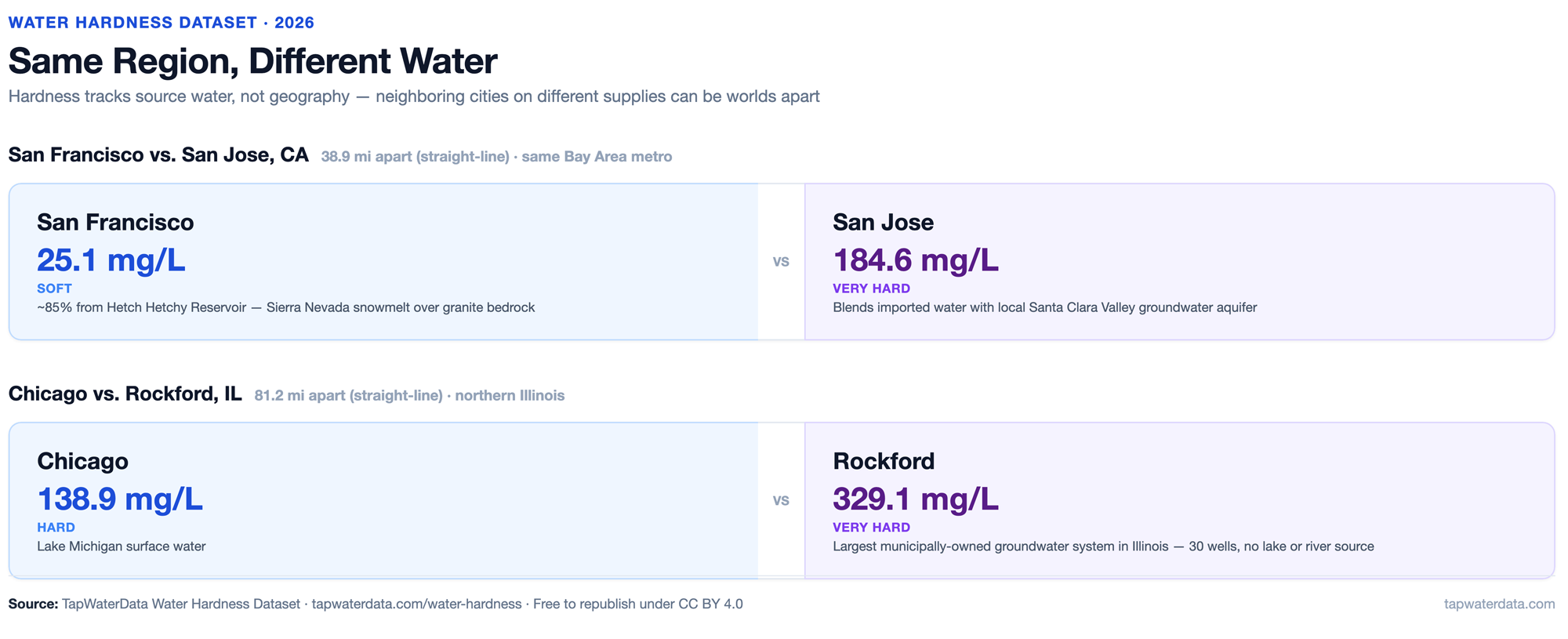This screenshot has height=639, width=1568.
Task: Select the San Jose city name
Action: pos(883,222)
